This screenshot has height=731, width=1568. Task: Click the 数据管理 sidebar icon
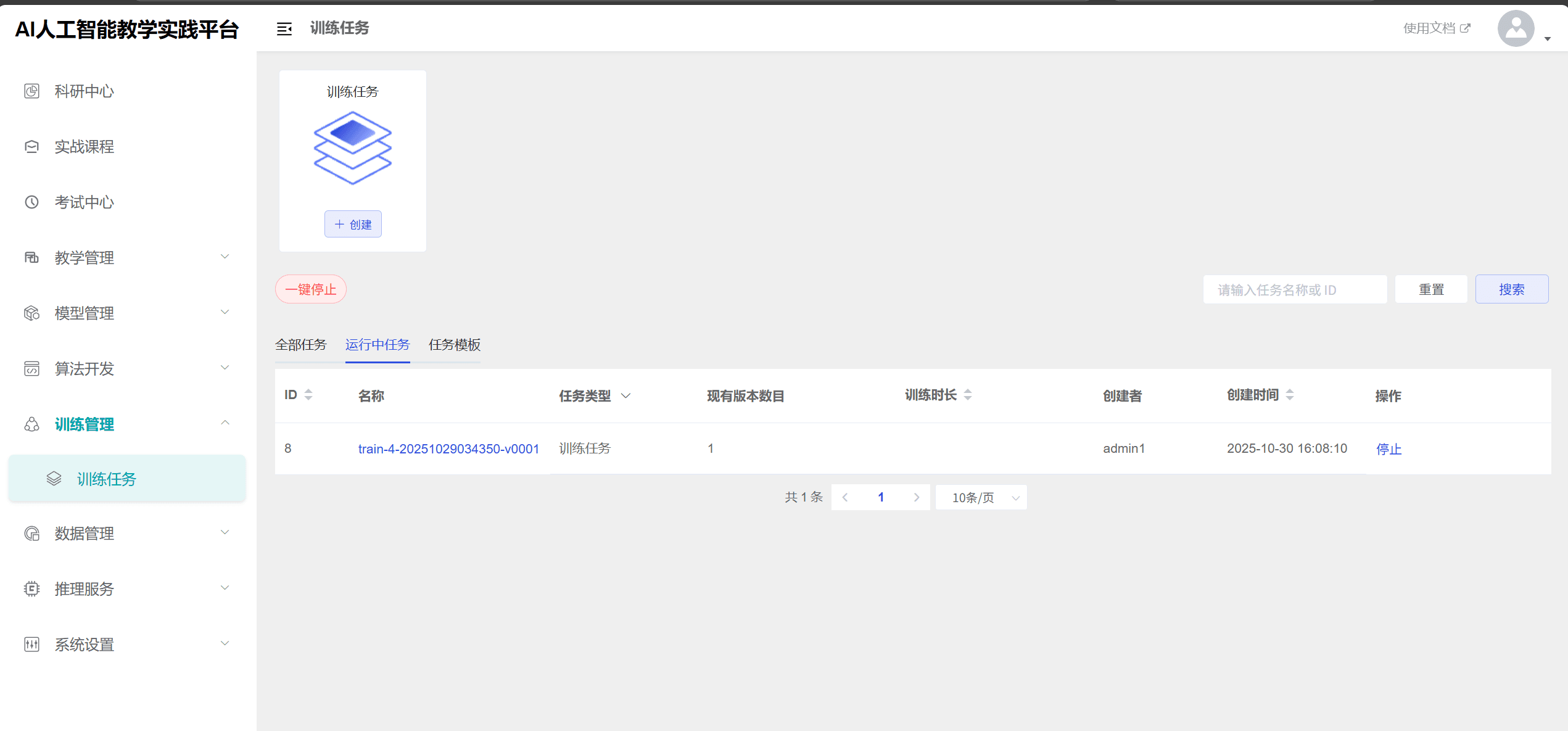pos(31,534)
